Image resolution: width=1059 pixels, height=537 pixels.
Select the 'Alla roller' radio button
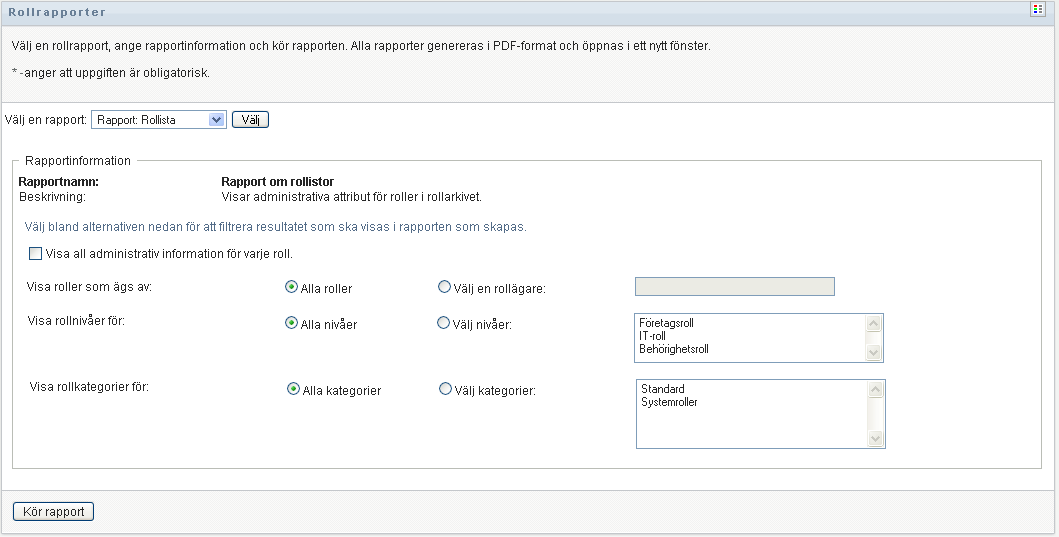pyautogui.click(x=292, y=288)
